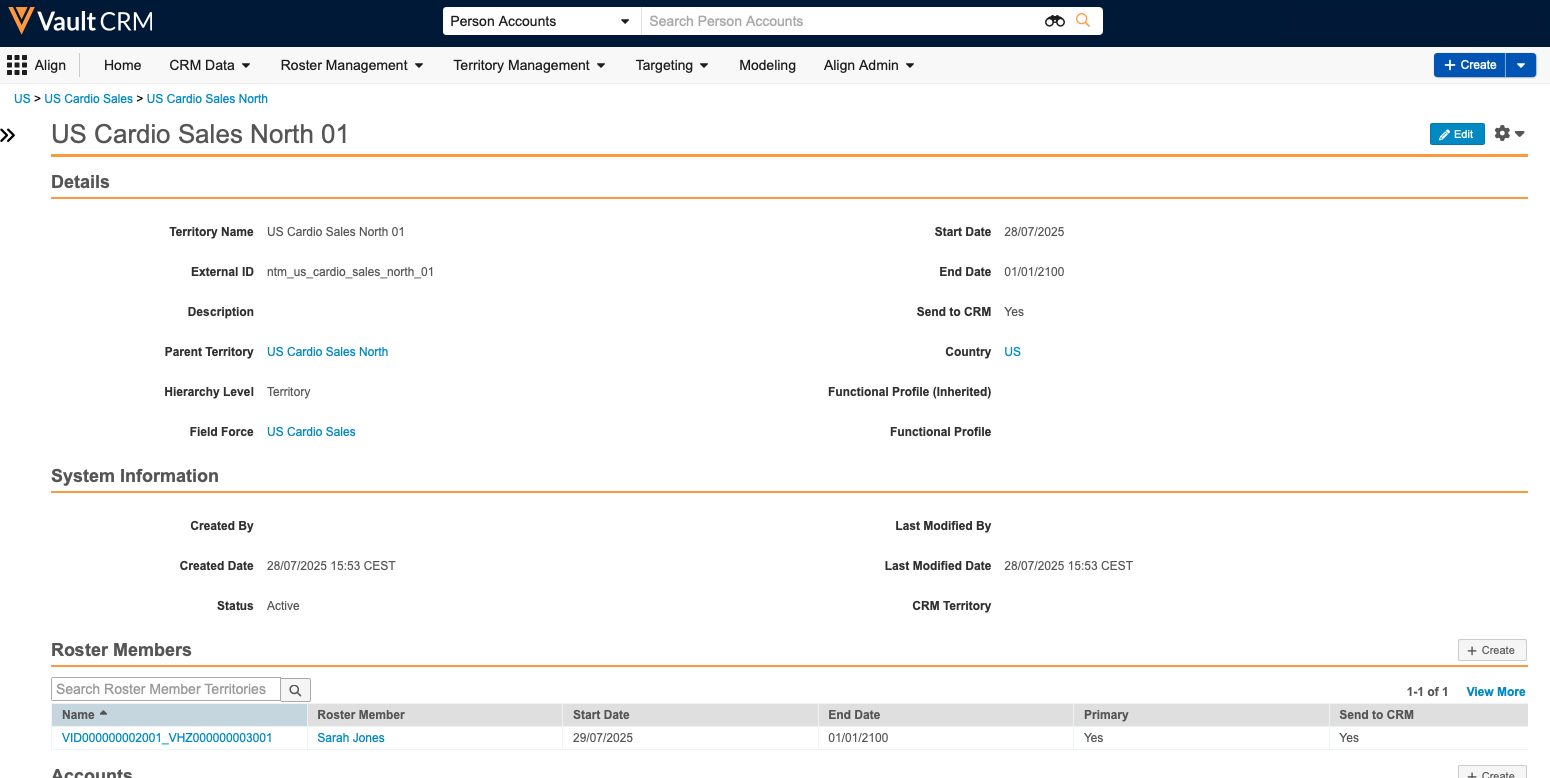The image size is (1550, 778).
Task: Expand the left sidebar double-chevron
Action: pos(9,135)
